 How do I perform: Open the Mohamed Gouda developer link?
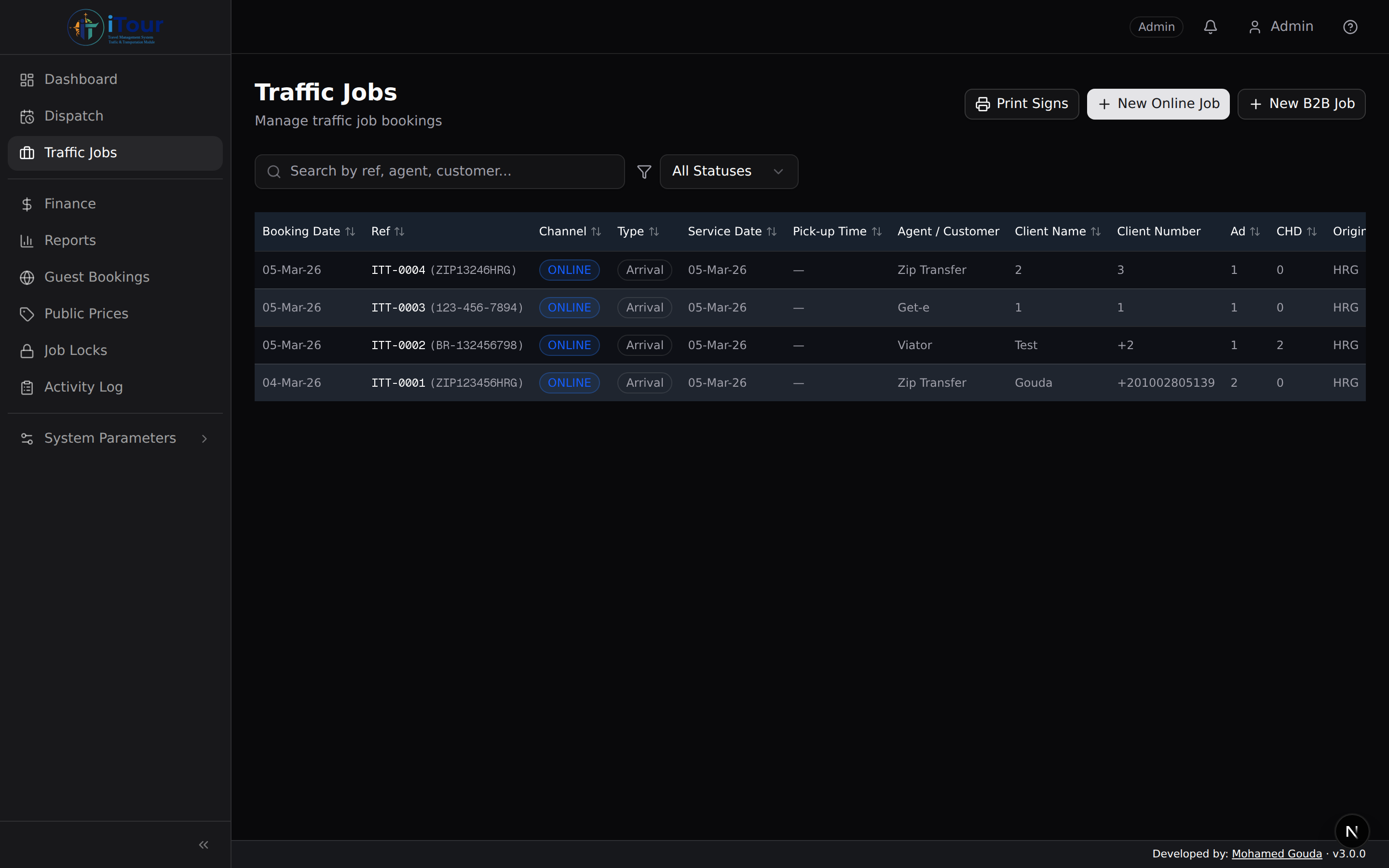[1277, 853]
